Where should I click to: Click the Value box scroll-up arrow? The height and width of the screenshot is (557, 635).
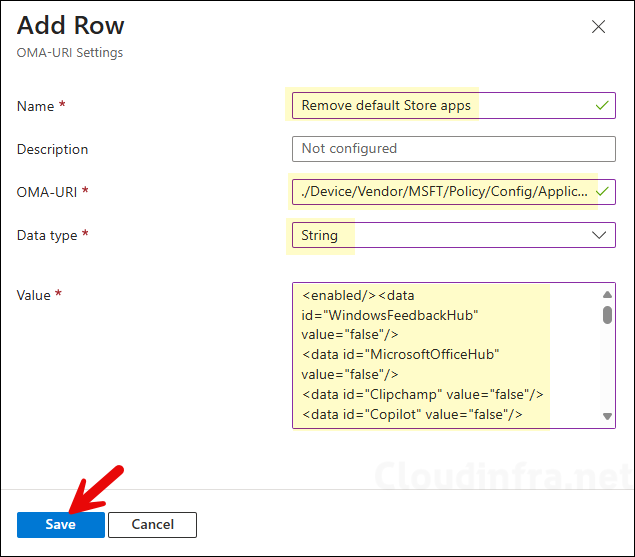[x=606, y=295]
